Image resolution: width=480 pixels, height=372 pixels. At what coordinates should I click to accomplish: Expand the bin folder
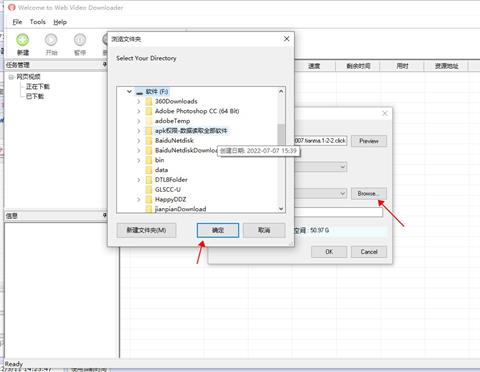tap(139, 160)
